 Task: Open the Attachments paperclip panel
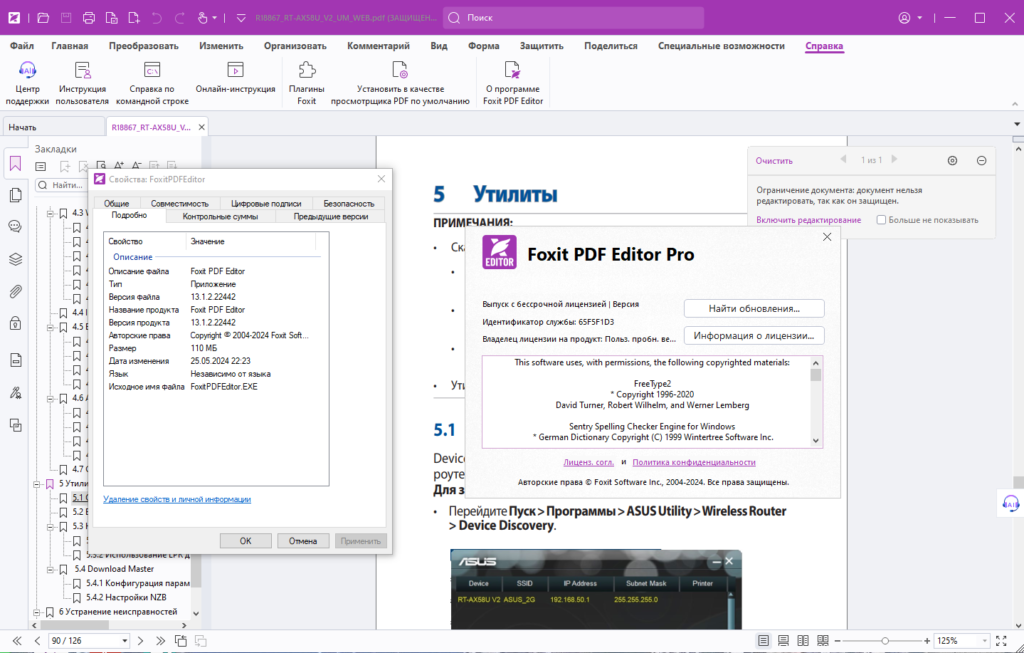click(x=16, y=291)
